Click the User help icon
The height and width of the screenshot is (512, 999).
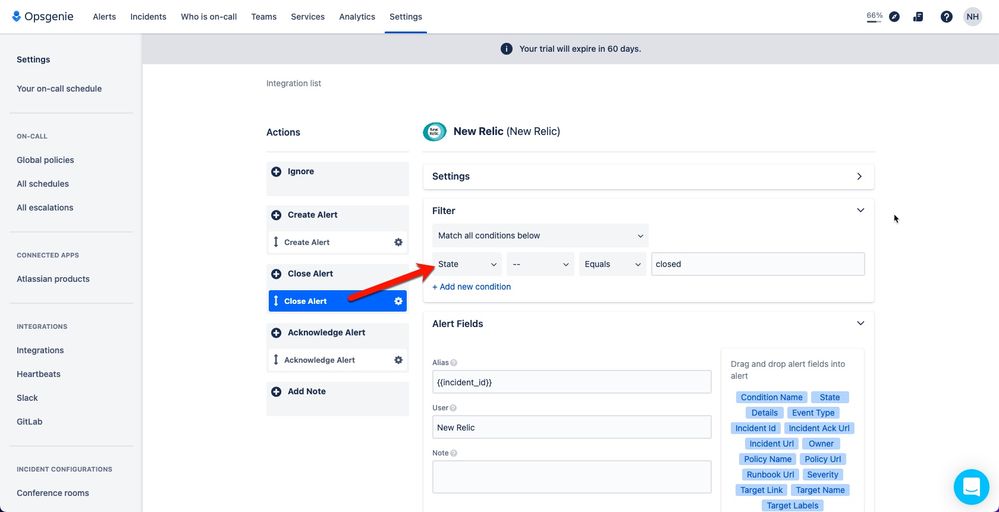point(453,408)
